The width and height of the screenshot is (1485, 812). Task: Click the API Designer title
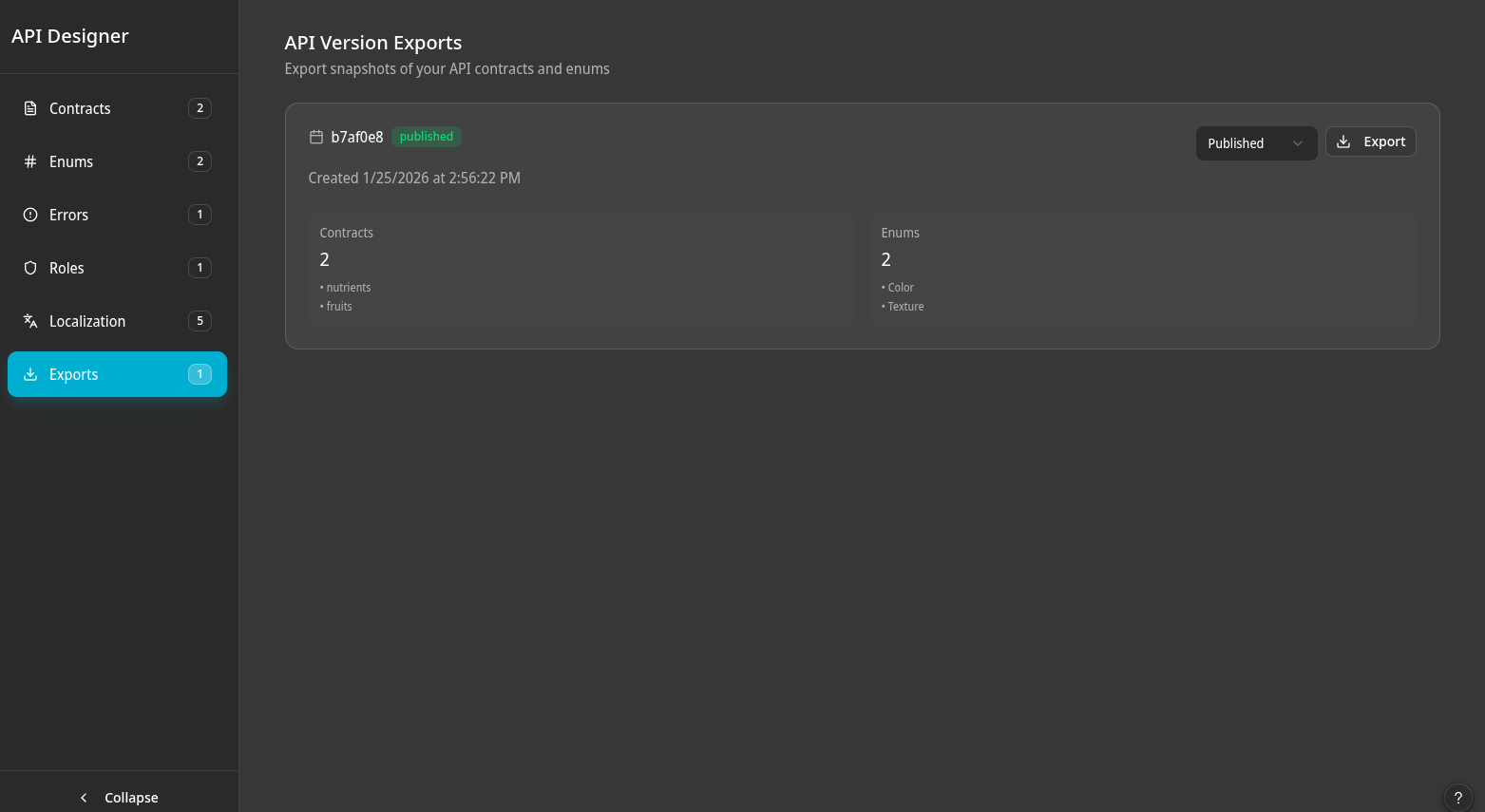pyautogui.click(x=70, y=36)
